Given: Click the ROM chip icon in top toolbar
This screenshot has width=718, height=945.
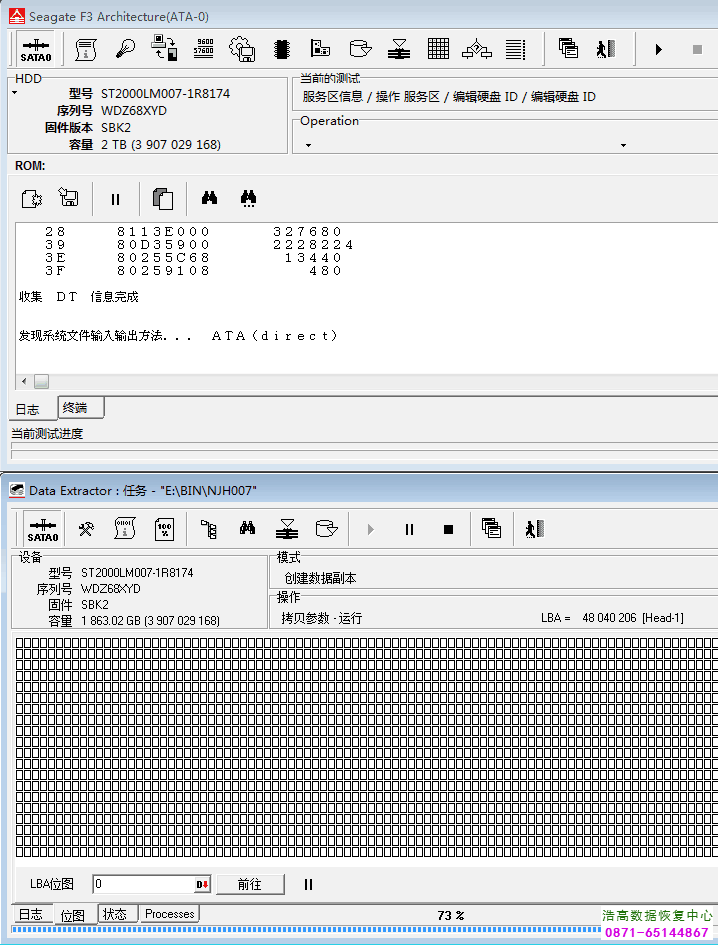Looking at the screenshot, I should 282,49.
